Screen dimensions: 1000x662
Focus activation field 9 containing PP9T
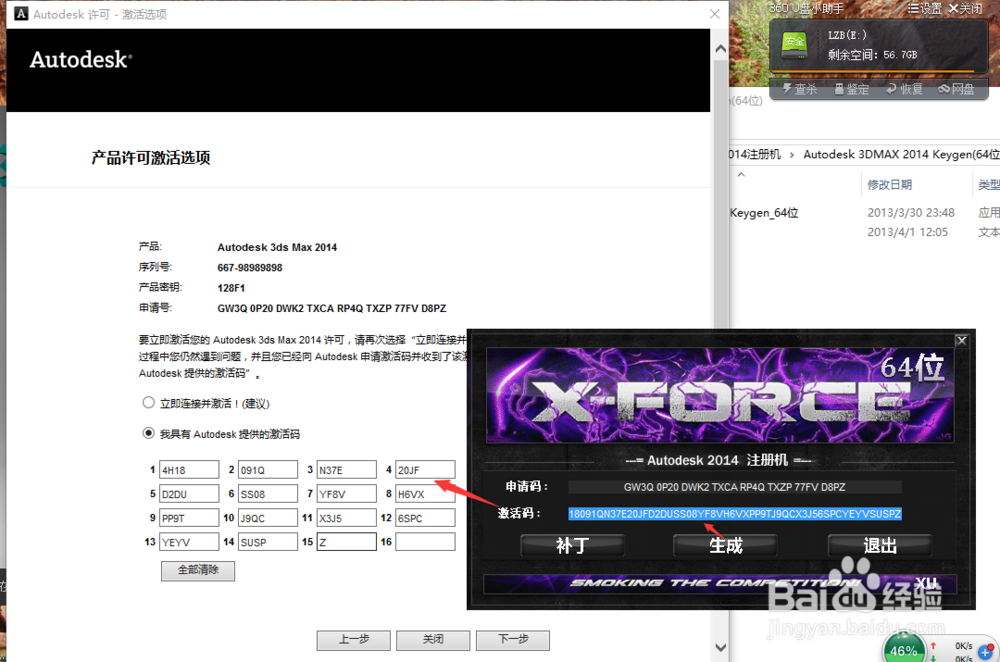(x=189, y=518)
